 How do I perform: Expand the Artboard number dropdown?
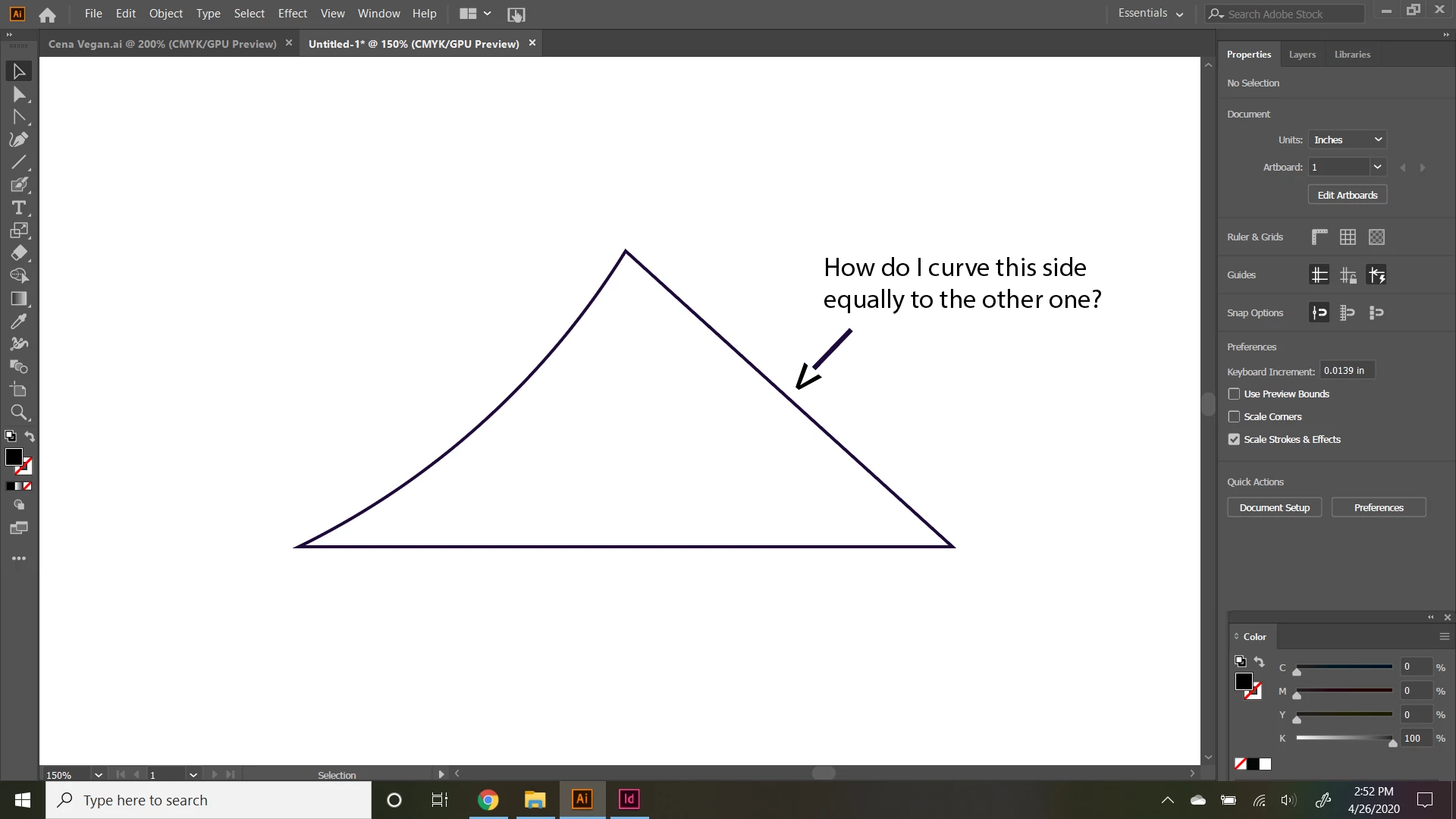pos(1377,167)
